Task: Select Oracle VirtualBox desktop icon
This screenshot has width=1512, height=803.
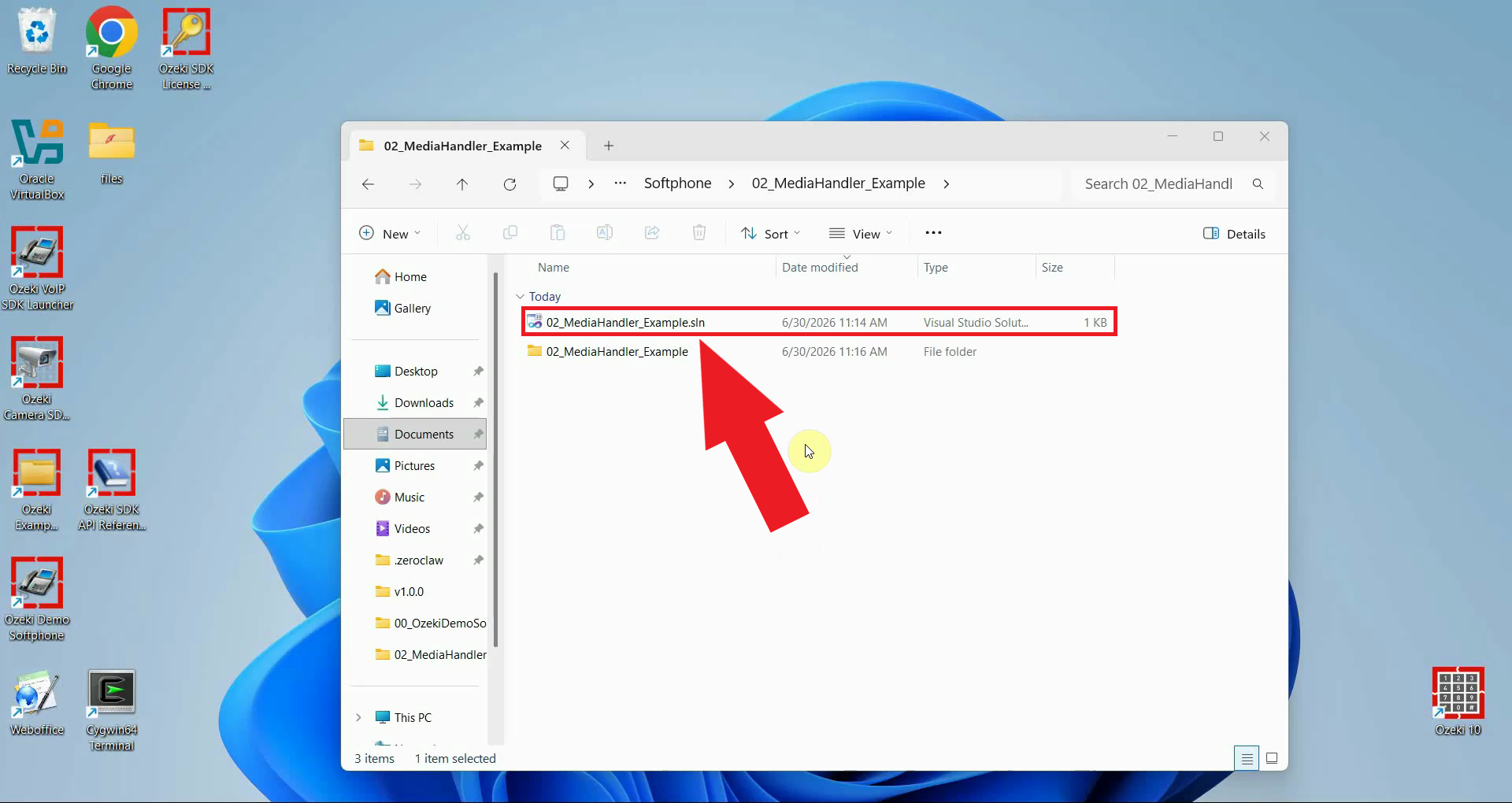Action: coord(37,159)
